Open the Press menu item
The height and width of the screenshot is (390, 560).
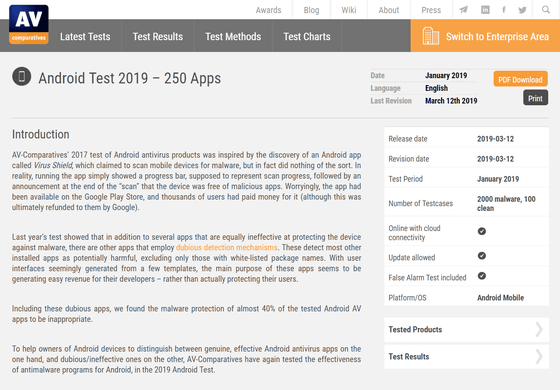[x=431, y=10]
